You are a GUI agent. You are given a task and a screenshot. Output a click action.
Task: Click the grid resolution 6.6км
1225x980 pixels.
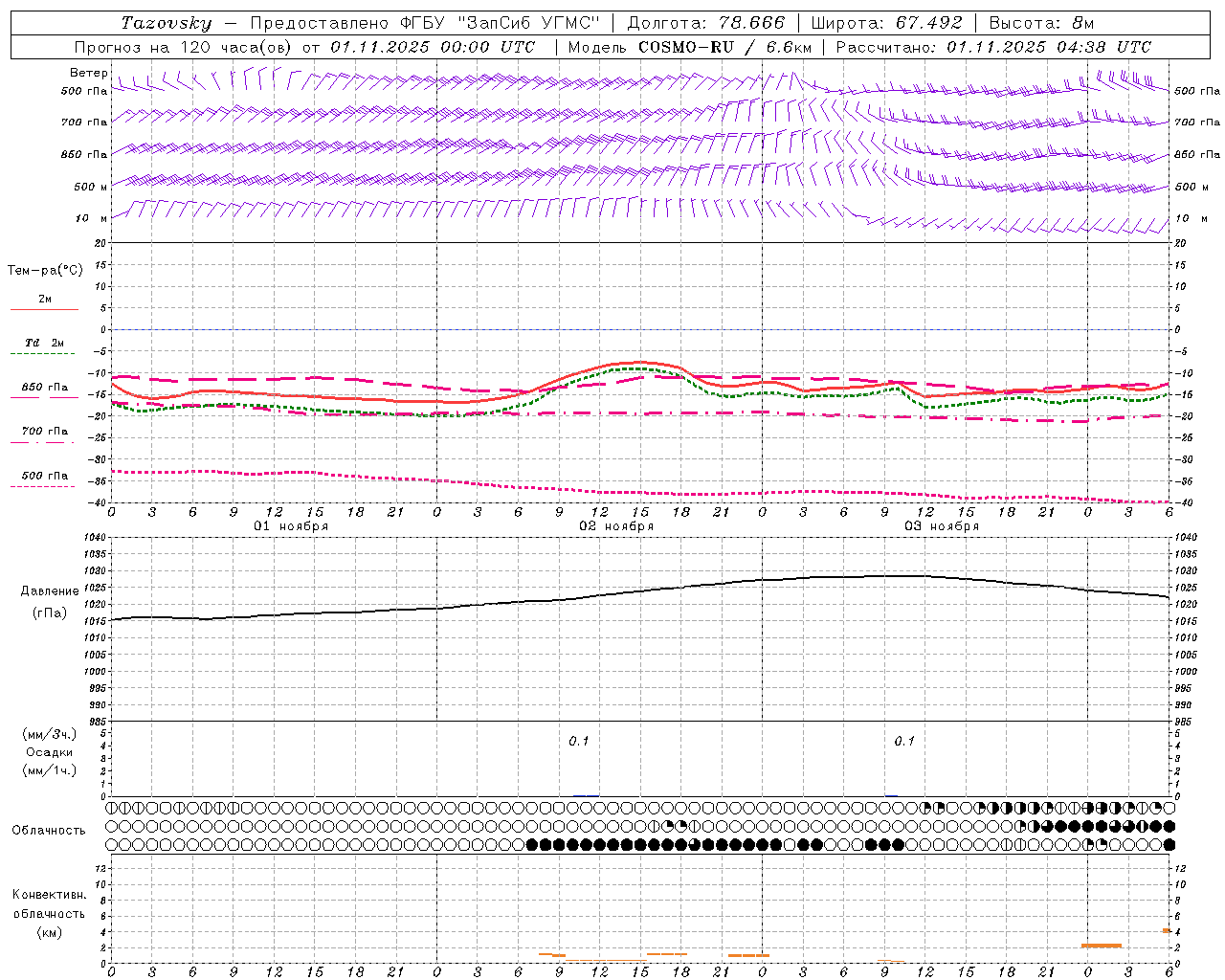pyautogui.click(x=789, y=47)
